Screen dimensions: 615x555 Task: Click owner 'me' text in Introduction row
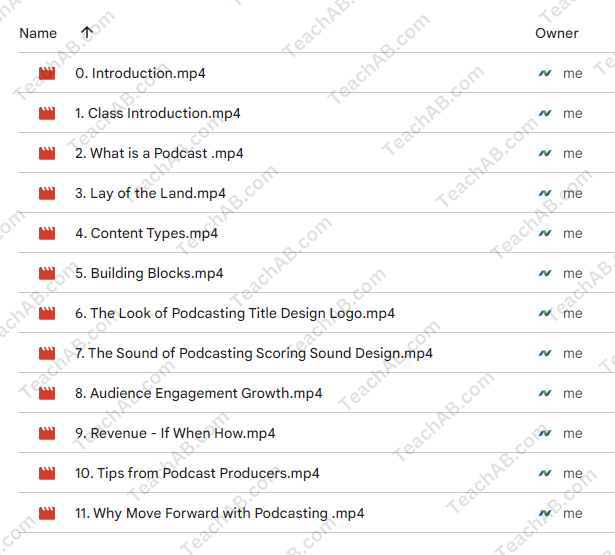[572, 73]
